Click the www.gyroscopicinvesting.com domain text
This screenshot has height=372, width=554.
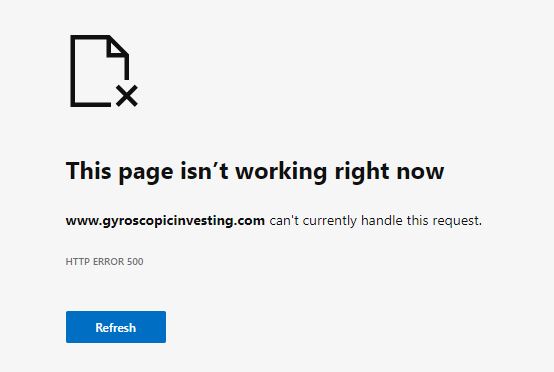point(165,220)
